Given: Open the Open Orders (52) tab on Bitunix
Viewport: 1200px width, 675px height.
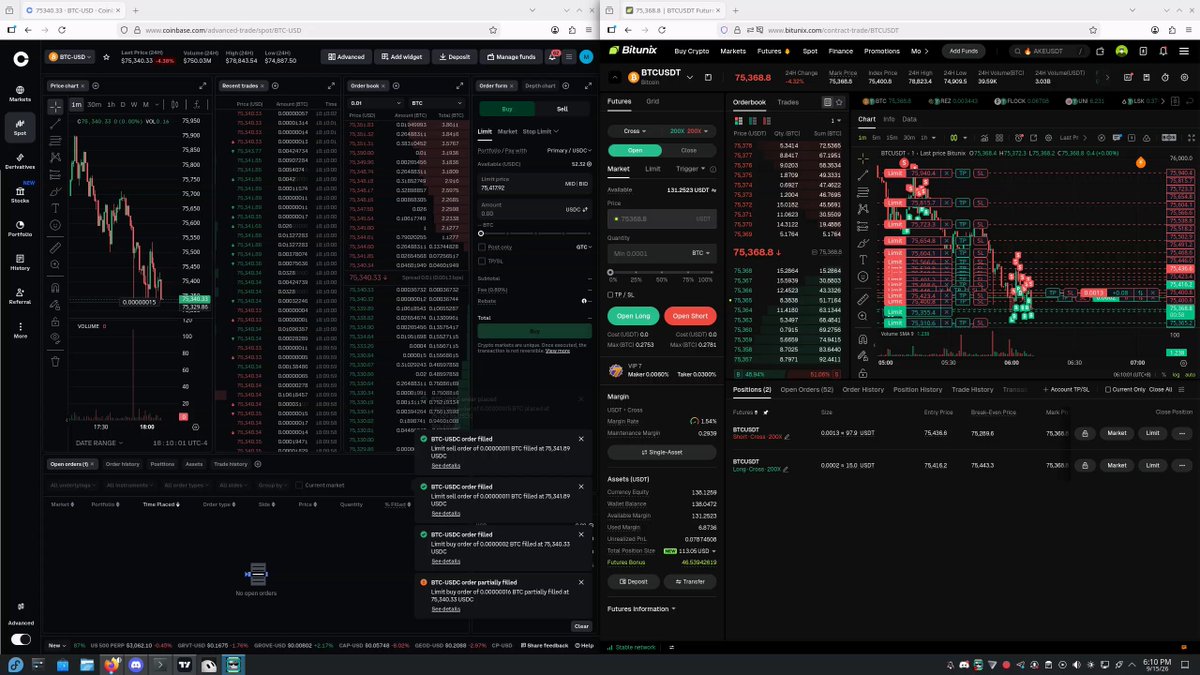Looking at the screenshot, I should click(x=807, y=389).
